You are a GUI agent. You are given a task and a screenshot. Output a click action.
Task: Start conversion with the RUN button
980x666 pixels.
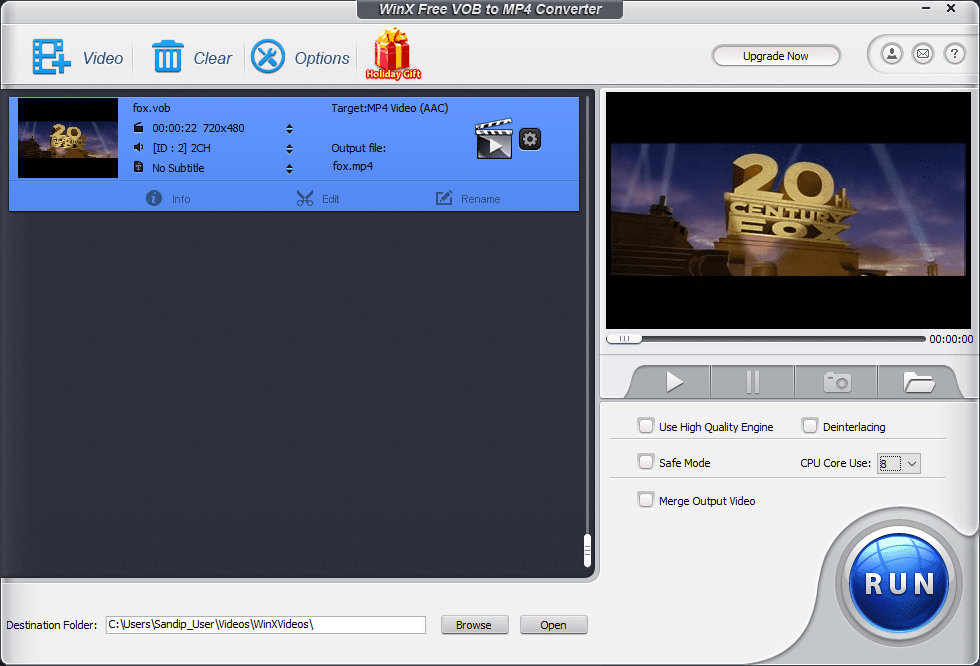899,584
